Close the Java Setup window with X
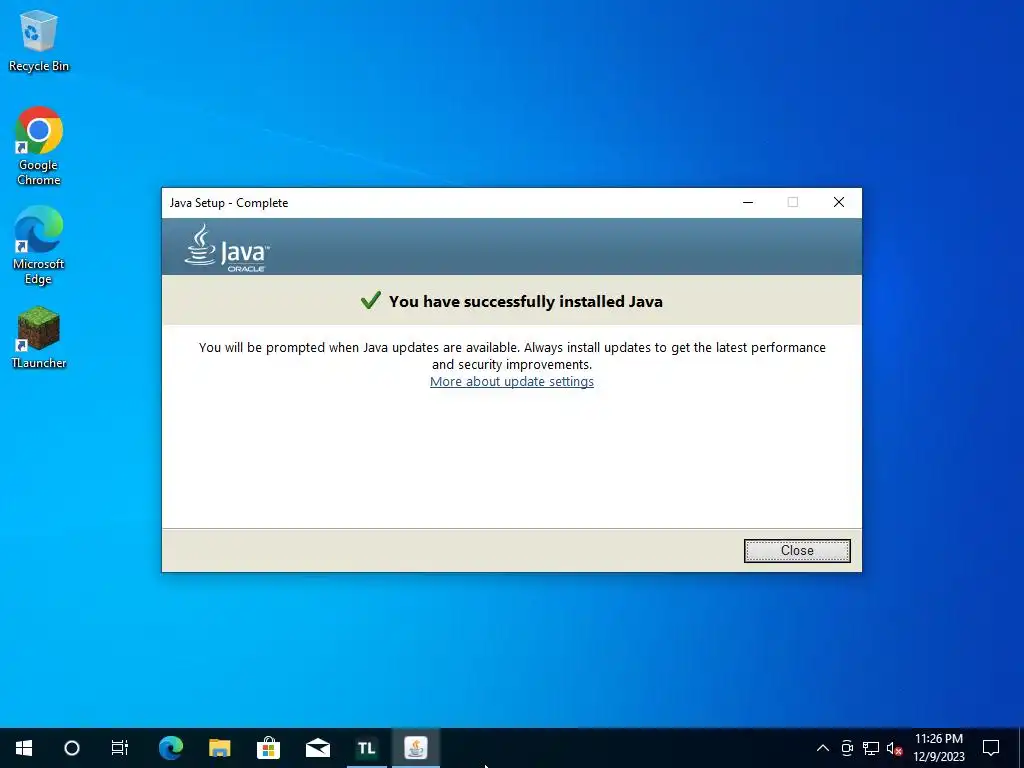This screenshot has width=1024, height=768. [839, 202]
